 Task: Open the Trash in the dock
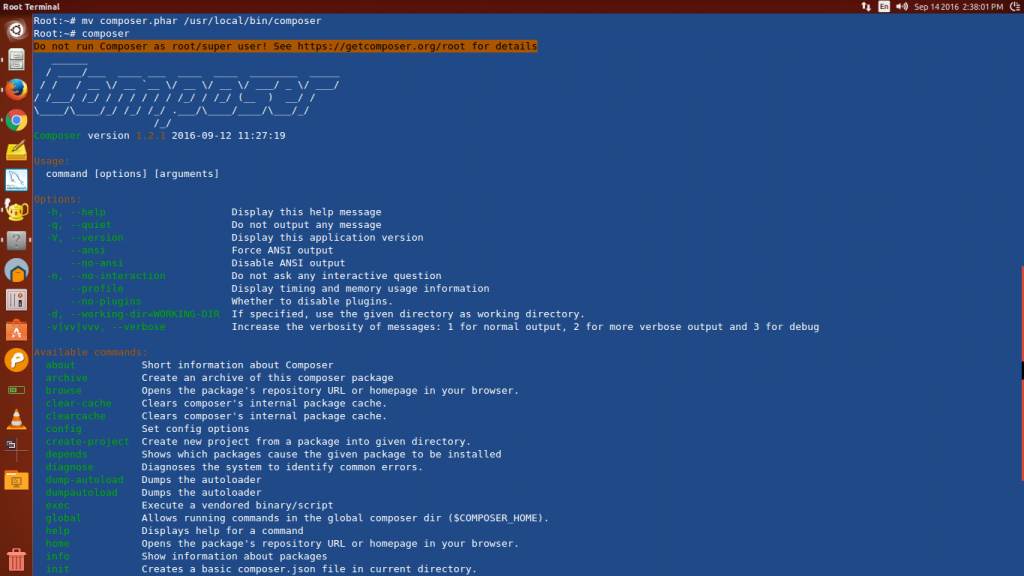click(16, 560)
